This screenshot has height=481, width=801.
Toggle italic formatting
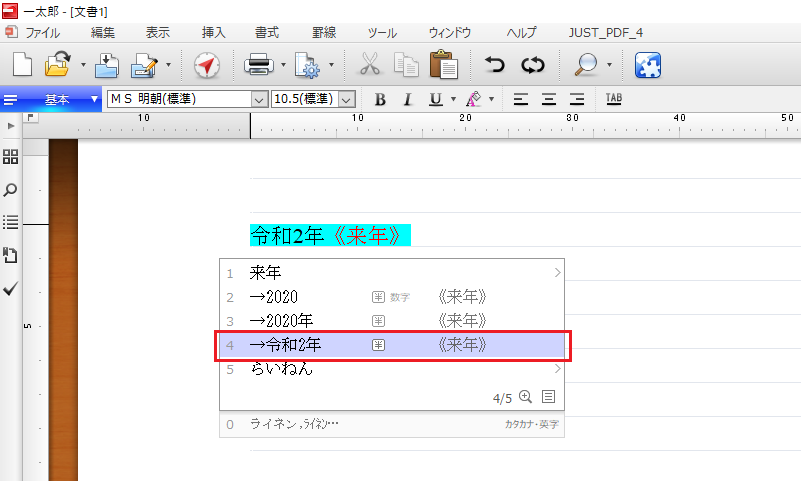tap(407, 99)
